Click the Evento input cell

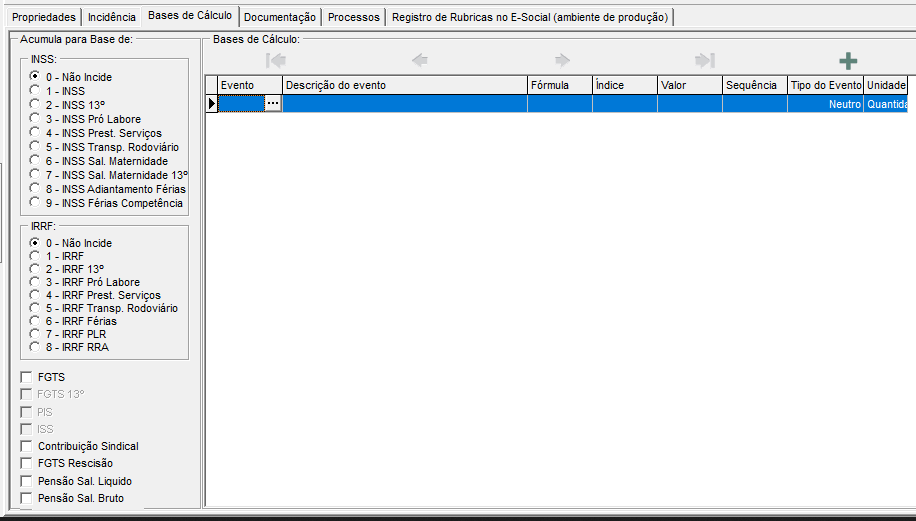(241, 103)
